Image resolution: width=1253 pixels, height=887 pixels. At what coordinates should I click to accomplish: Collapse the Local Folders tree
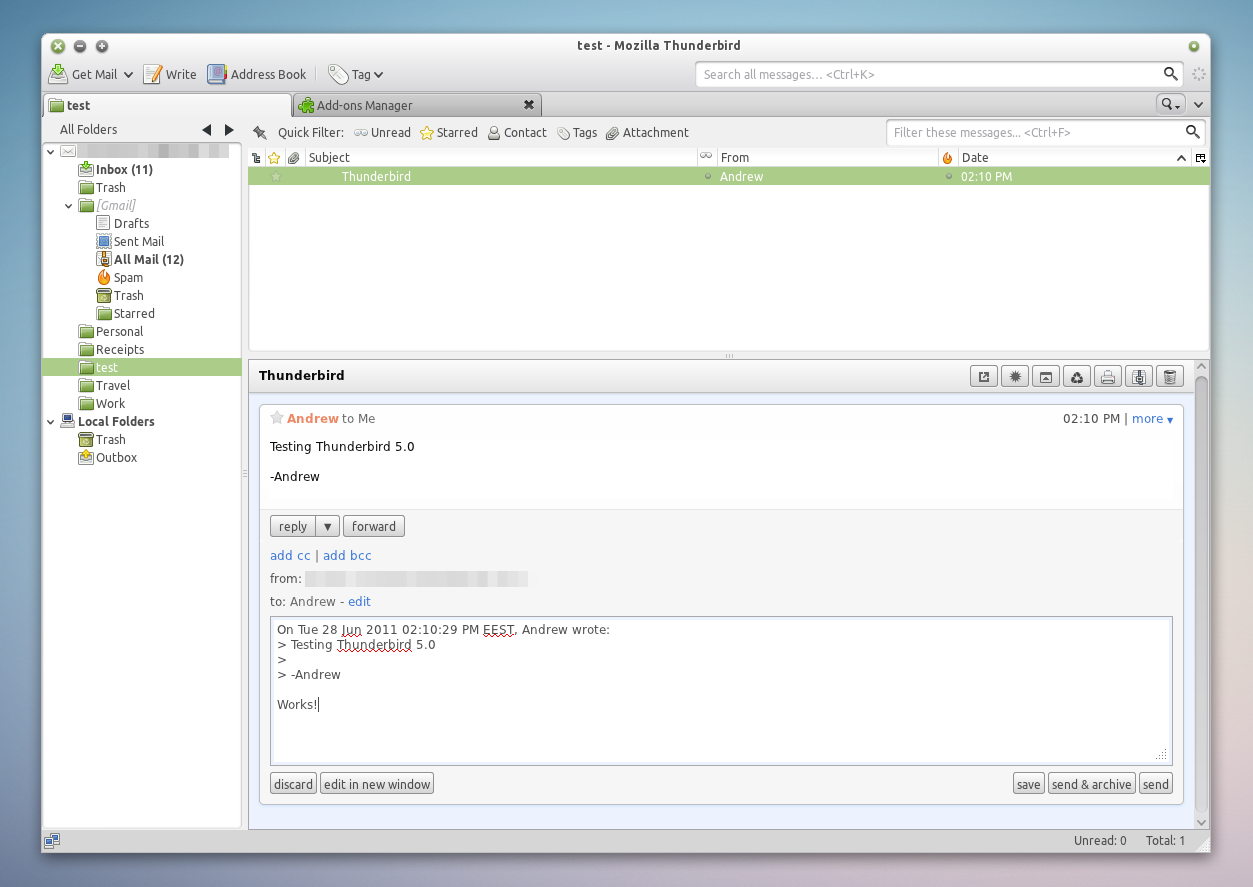[51, 422]
